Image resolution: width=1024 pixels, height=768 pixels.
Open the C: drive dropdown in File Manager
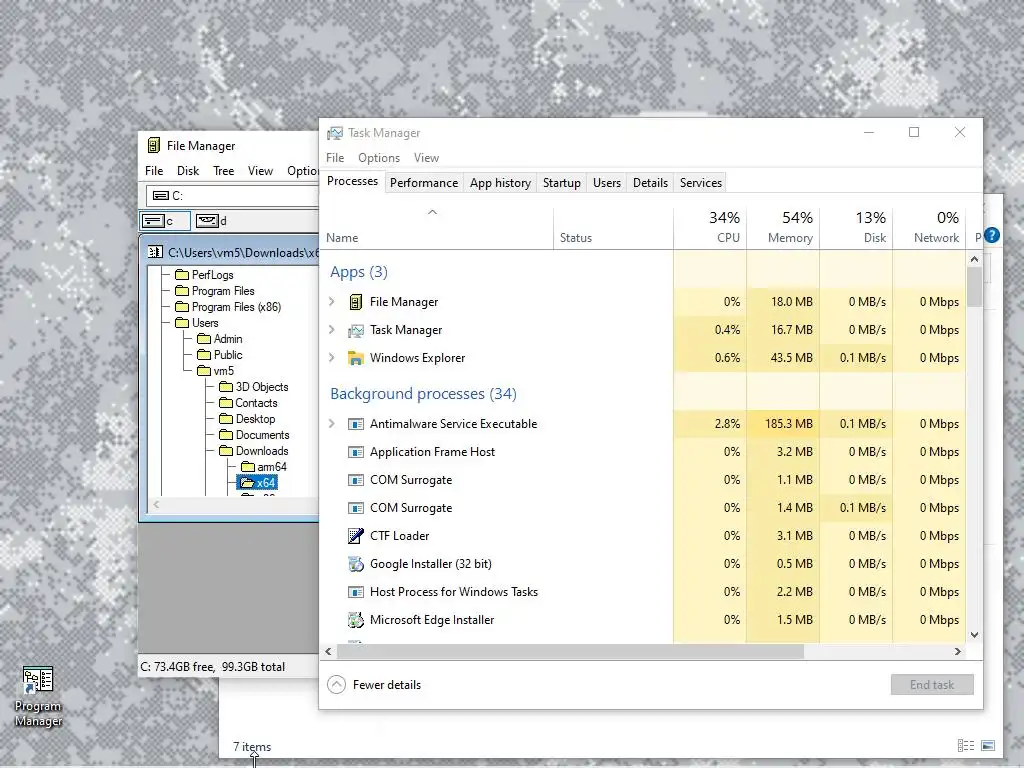[232, 195]
